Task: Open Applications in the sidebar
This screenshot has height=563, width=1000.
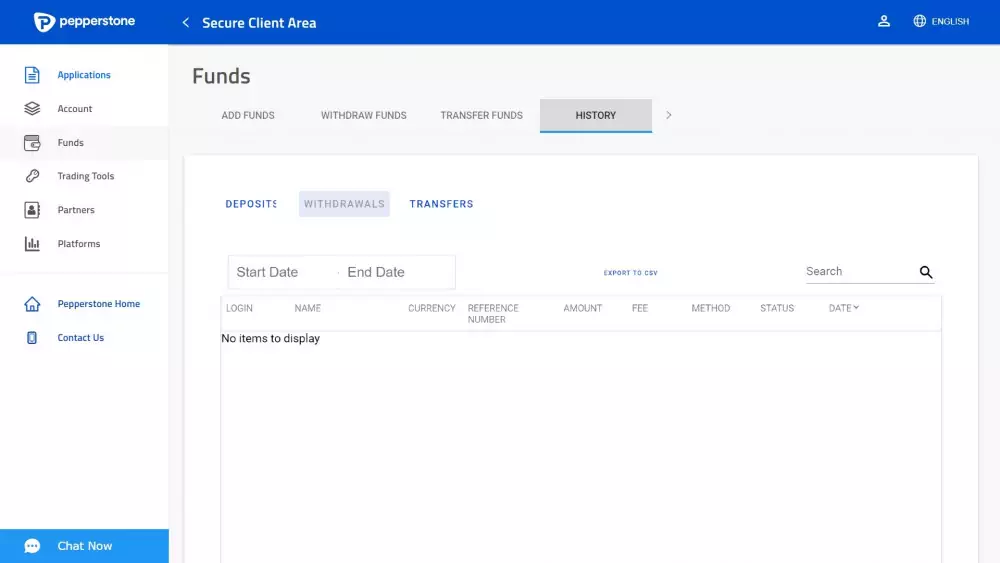Action: (x=84, y=75)
